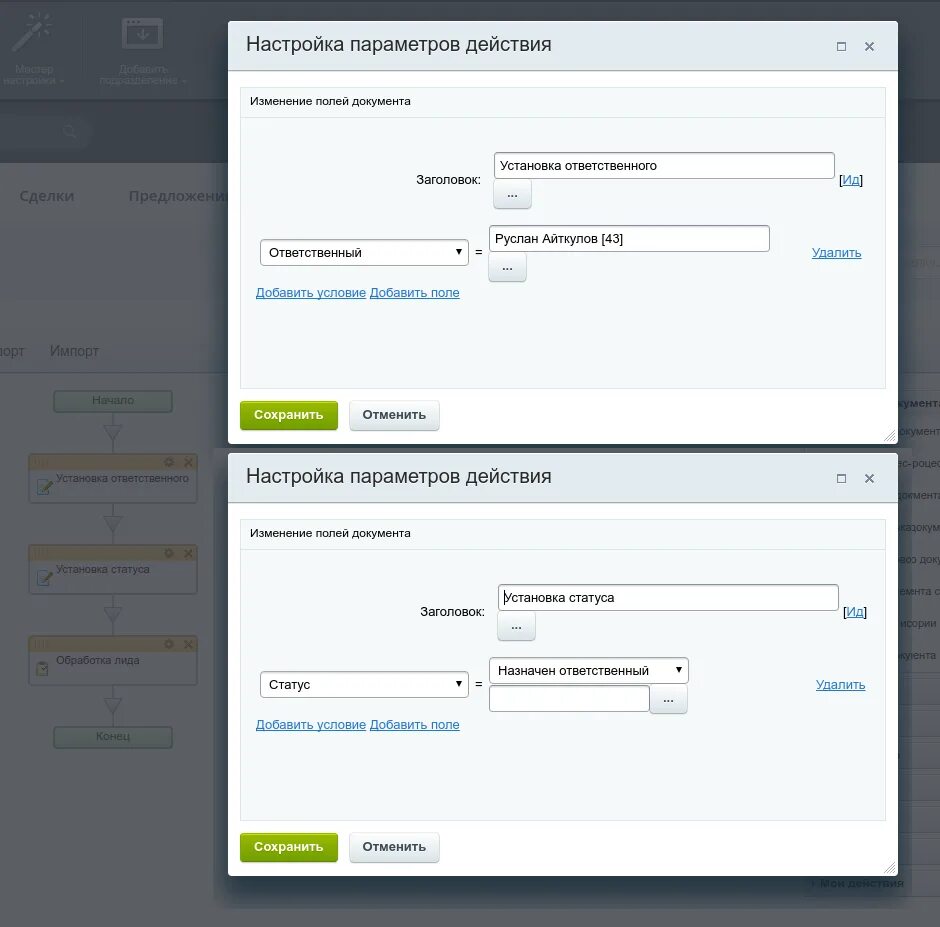Open the Предложения tab in background

coord(178,196)
